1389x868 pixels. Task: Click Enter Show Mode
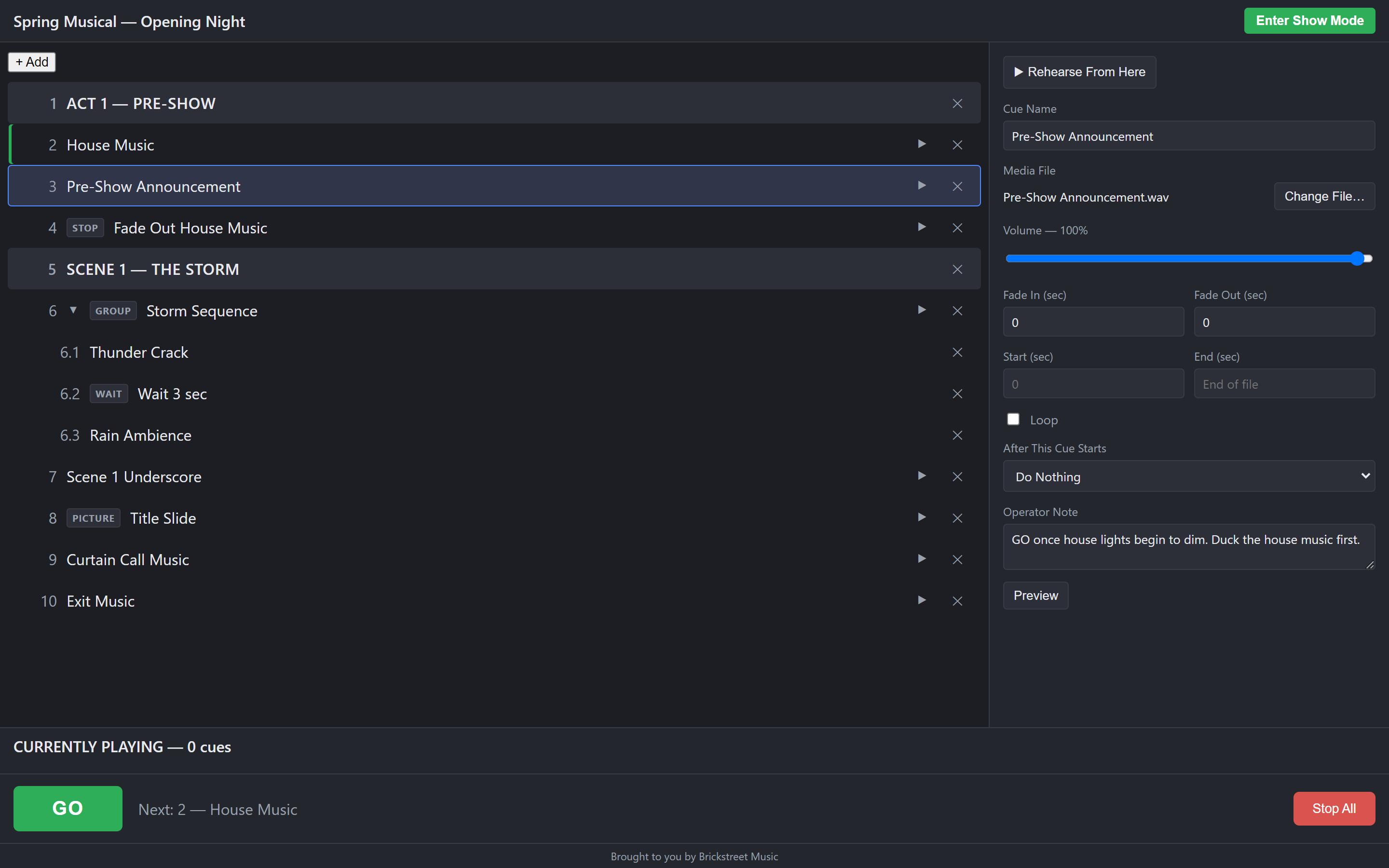(x=1309, y=21)
